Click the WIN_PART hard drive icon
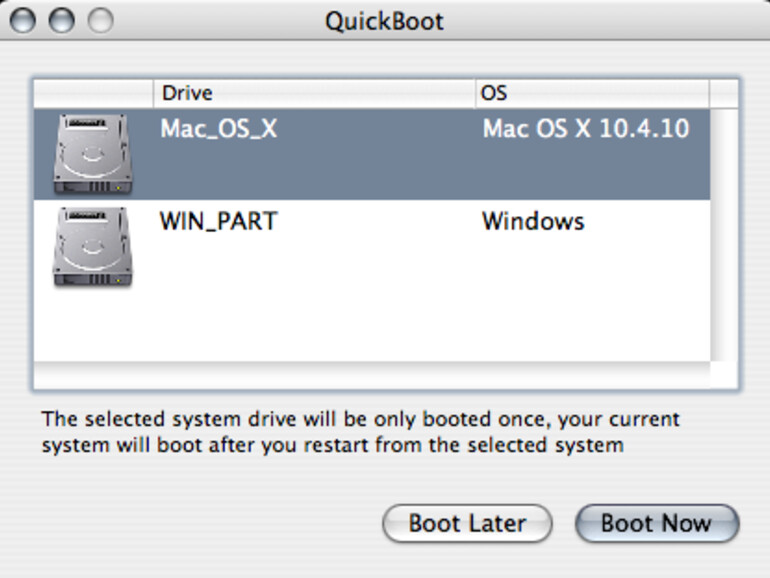Screen dimensions: 770x578 (93, 247)
